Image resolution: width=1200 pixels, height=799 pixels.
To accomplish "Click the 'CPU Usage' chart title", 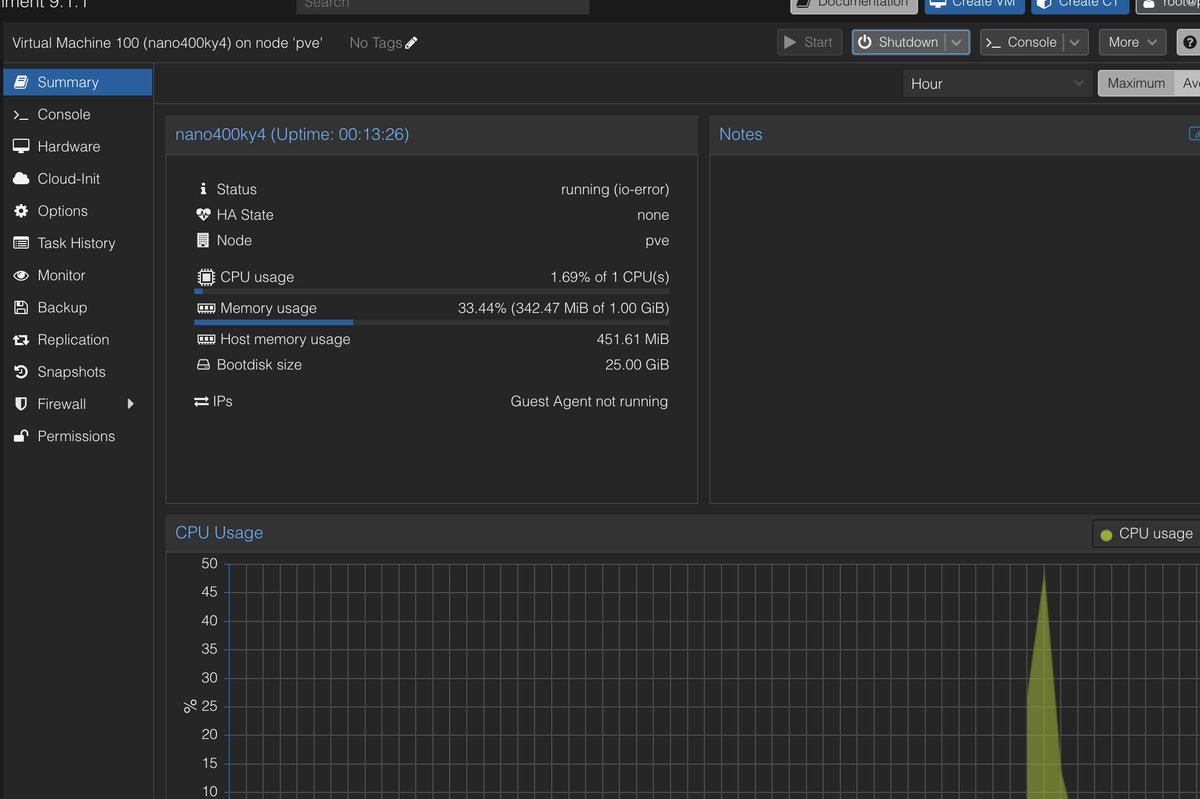I will [219, 533].
